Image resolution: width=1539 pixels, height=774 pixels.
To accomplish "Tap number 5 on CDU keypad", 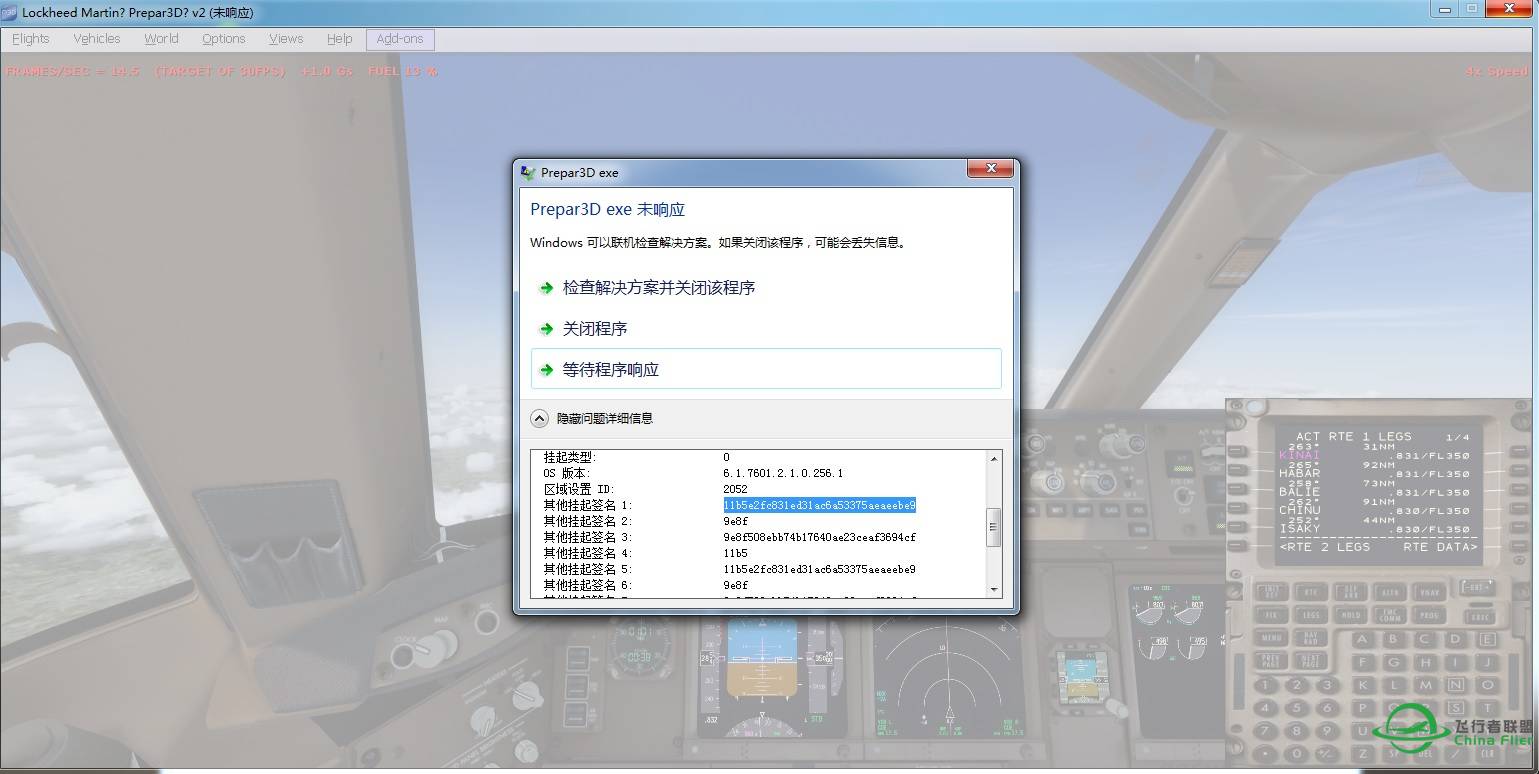I will (1297, 708).
